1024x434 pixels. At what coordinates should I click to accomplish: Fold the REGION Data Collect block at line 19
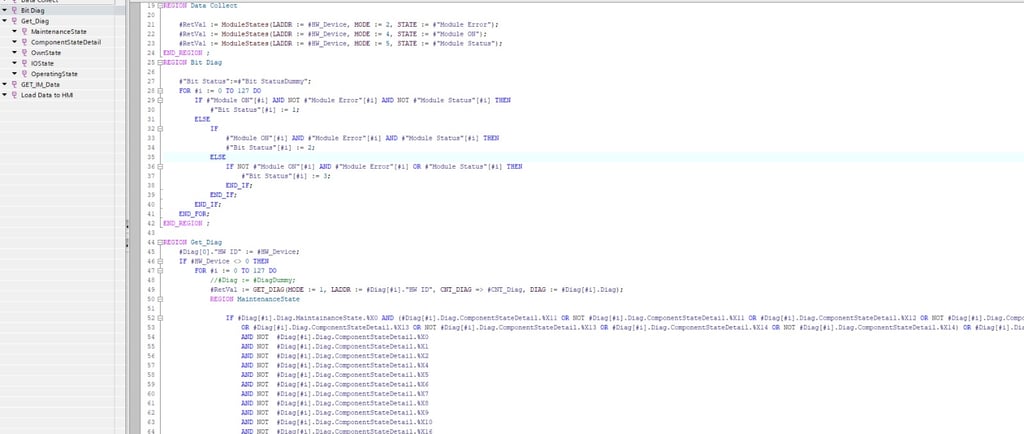tap(160, 5)
